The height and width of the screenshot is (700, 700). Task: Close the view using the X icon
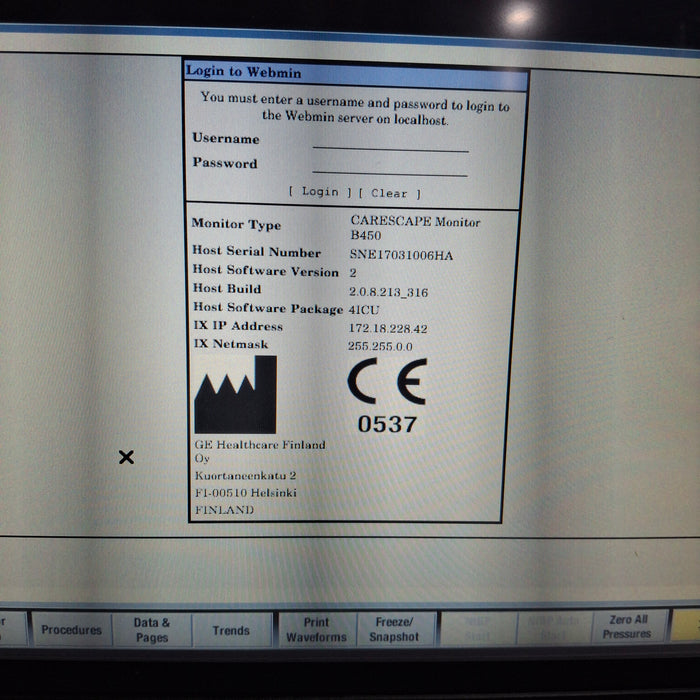coord(126,457)
